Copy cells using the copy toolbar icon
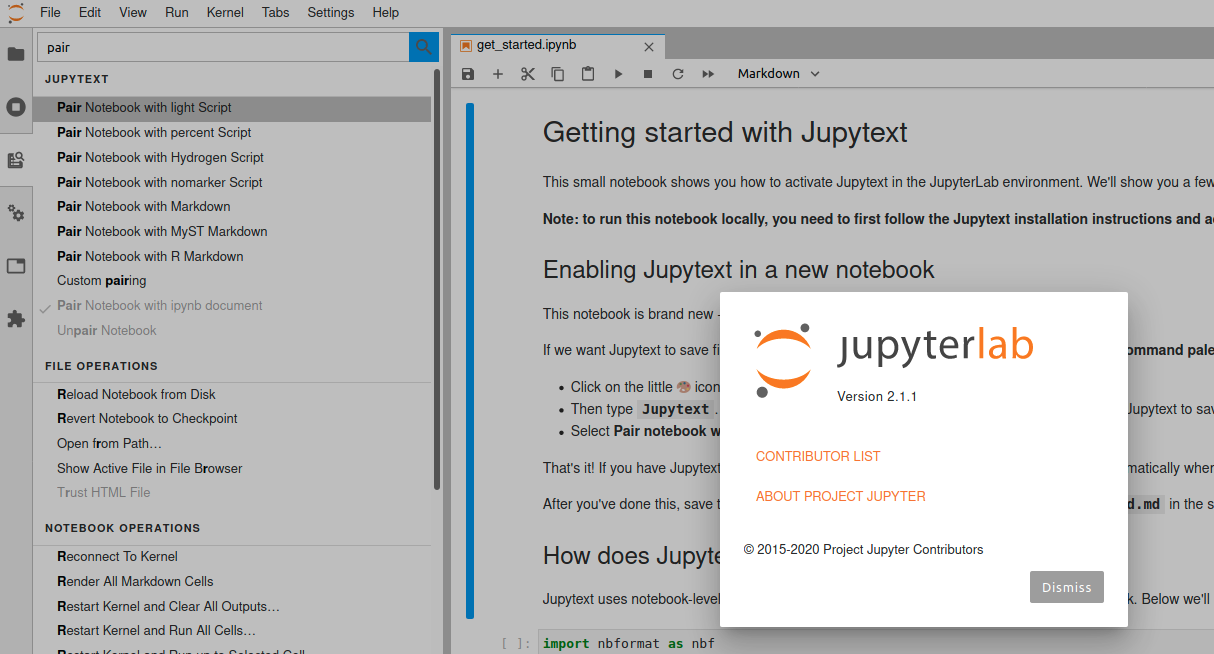 point(557,73)
